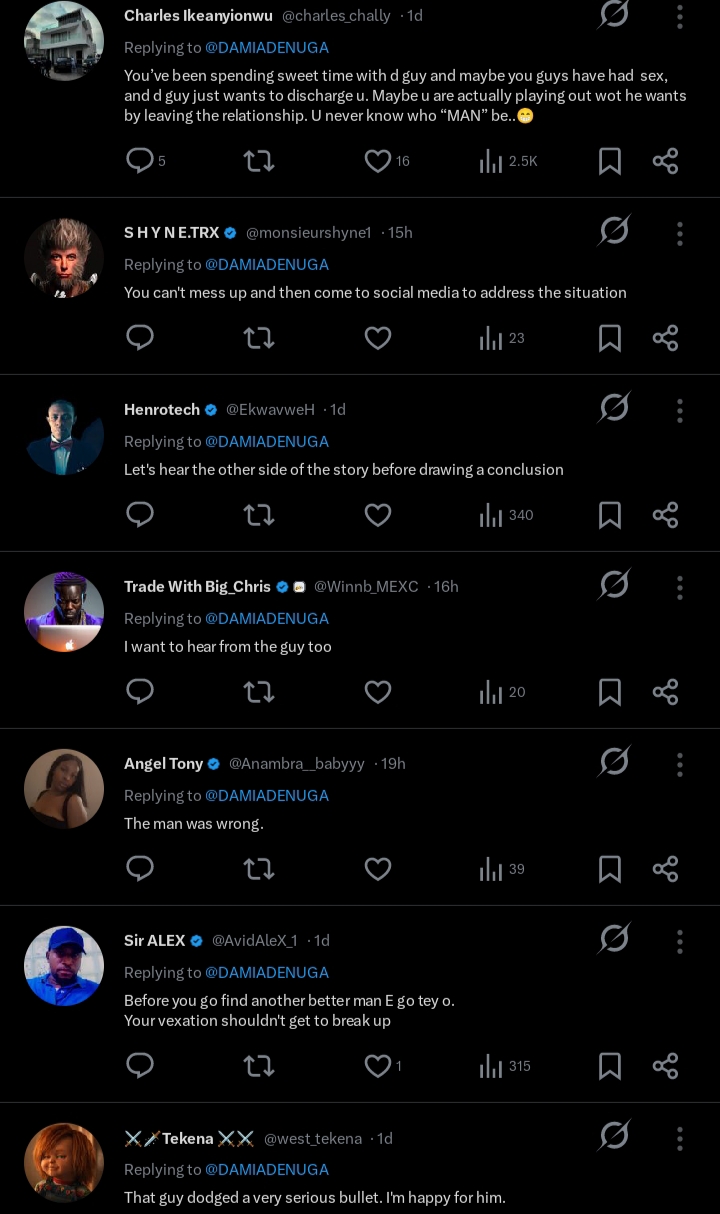The image size is (720, 1214).
Task: Open the @charles_chally profile handle
Action: pos(336,16)
